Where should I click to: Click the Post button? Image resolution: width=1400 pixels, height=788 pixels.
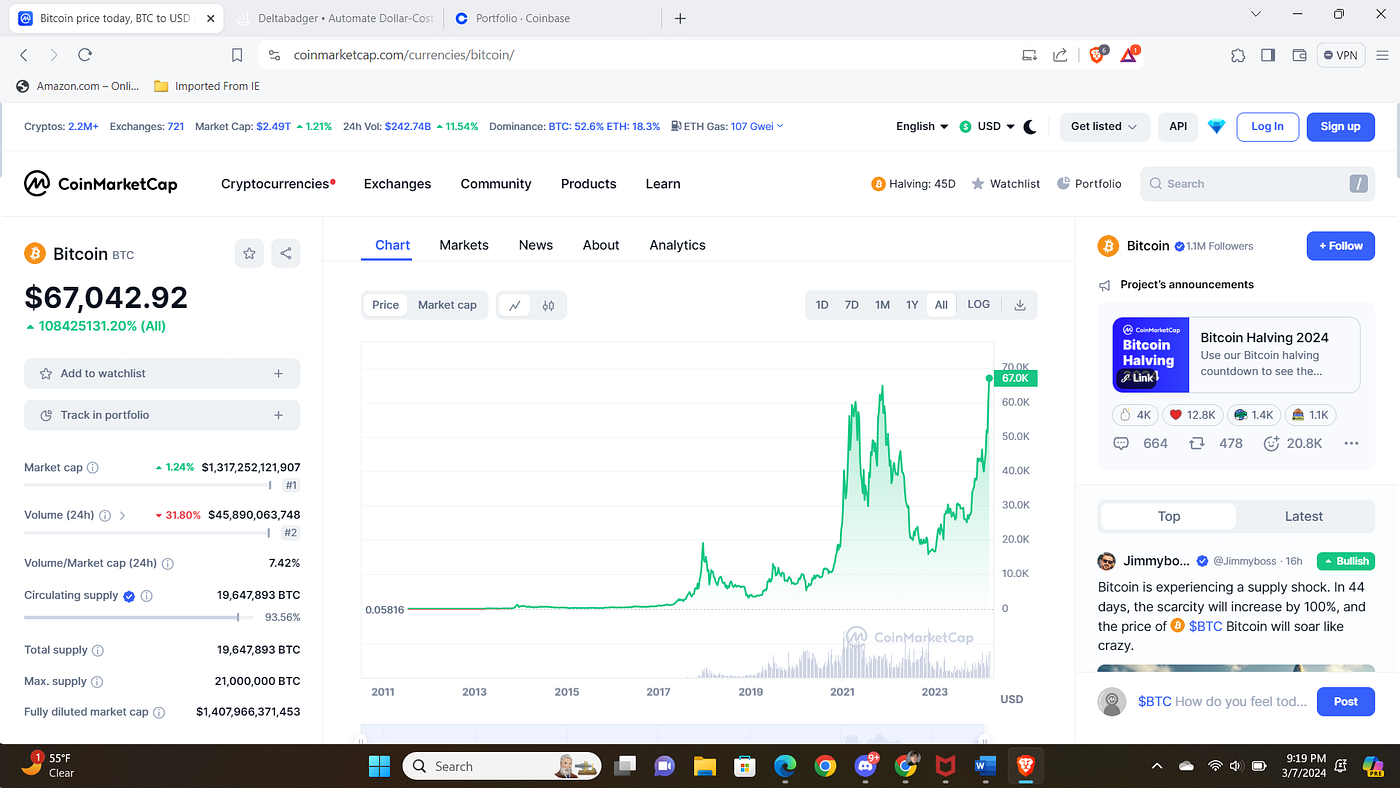[x=1346, y=701]
